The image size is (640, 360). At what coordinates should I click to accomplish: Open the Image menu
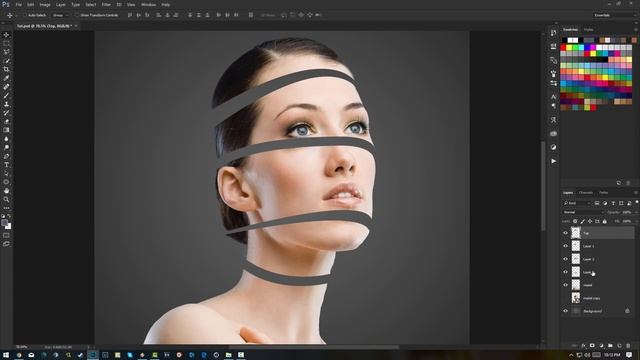(x=45, y=4)
